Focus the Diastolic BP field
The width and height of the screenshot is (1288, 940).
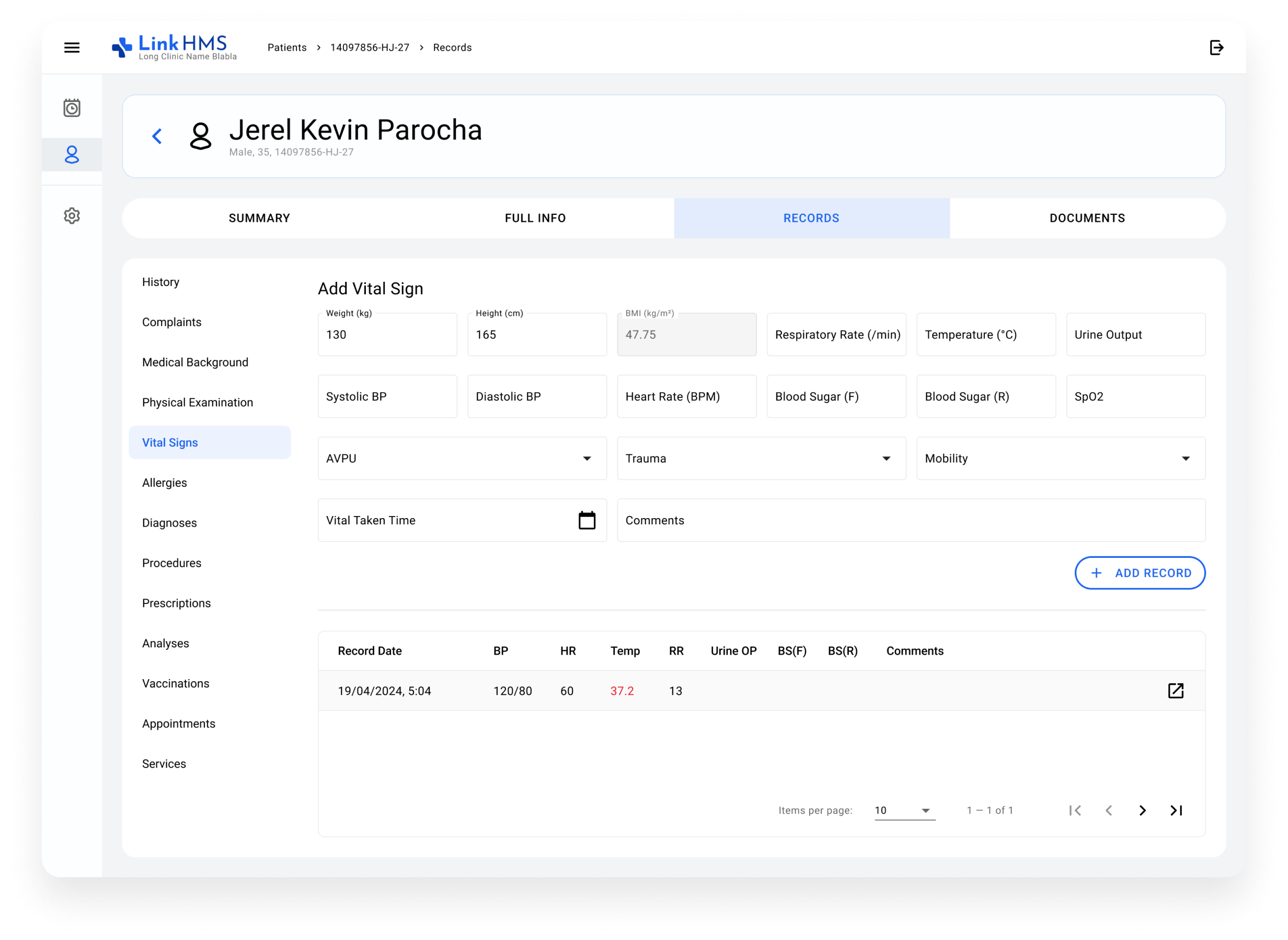pos(536,397)
